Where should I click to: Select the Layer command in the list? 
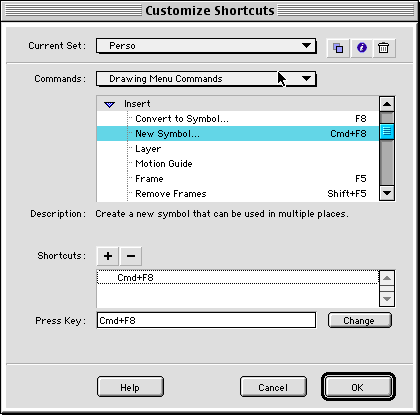238,149
